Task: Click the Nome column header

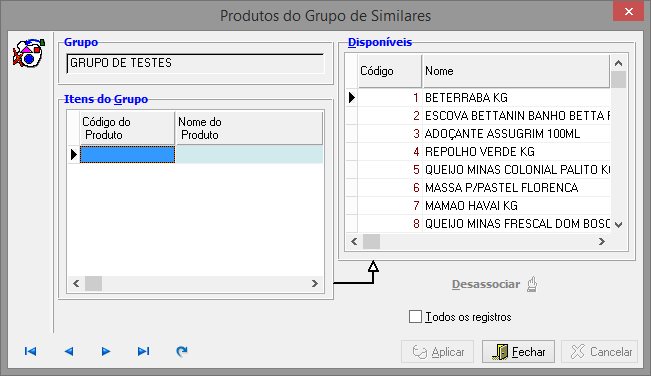Action: tap(516, 71)
